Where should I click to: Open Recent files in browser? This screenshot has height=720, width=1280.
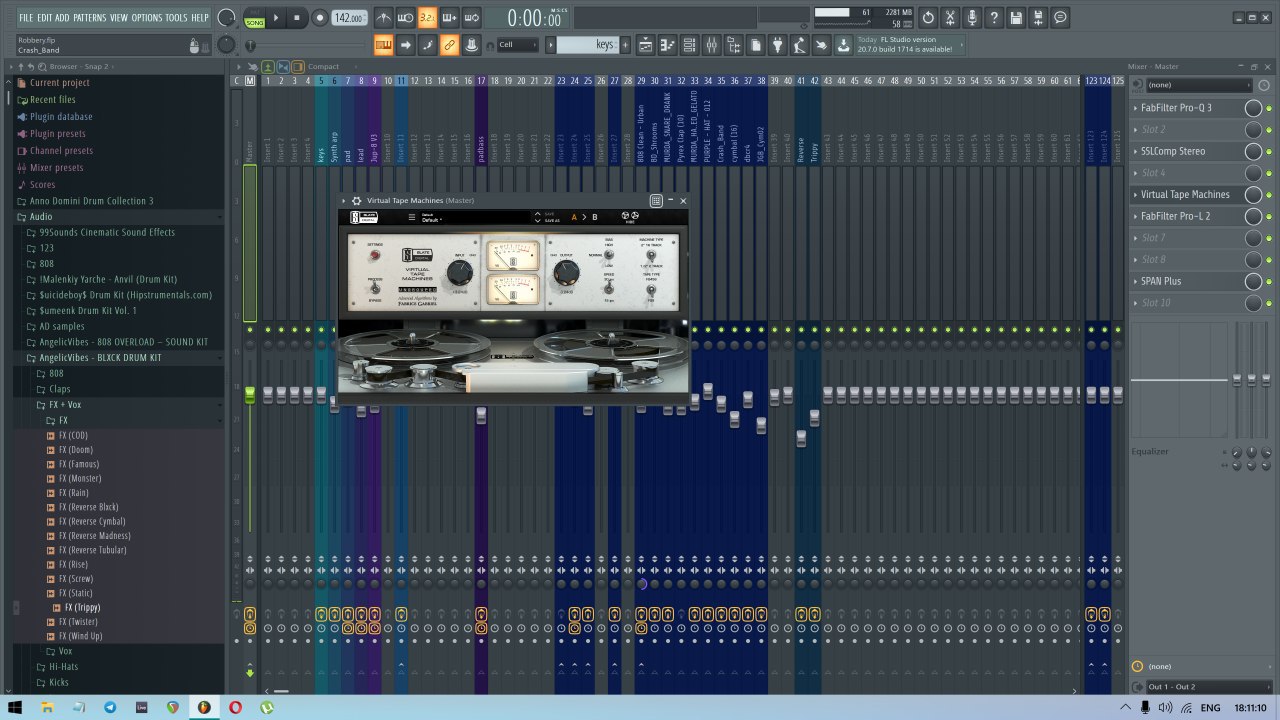coord(52,99)
